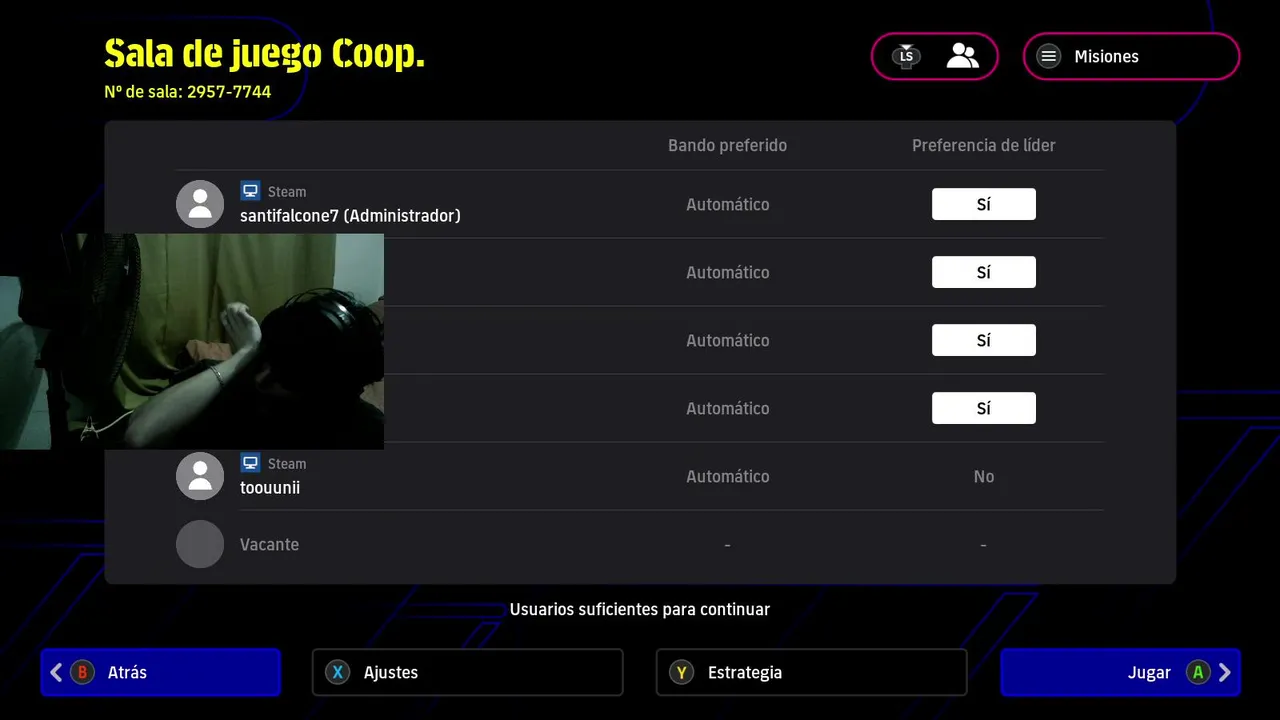Image resolution: width=1280 pixels, height=720 pixels.
Task: Open the Ajustes settings button
Action: coord(467,672)
